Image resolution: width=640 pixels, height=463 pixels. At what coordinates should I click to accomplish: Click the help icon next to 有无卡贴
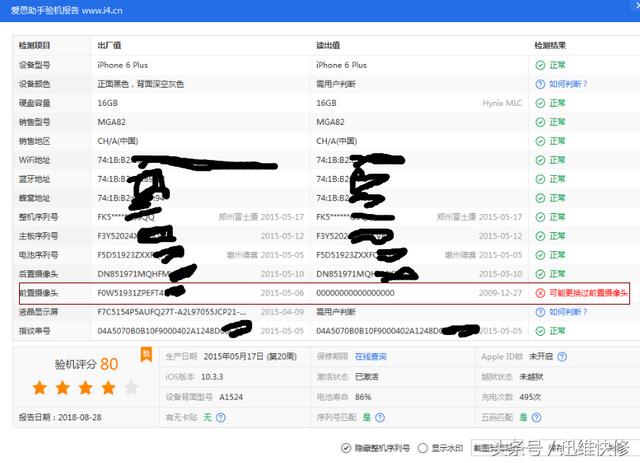tap(220, 416)
